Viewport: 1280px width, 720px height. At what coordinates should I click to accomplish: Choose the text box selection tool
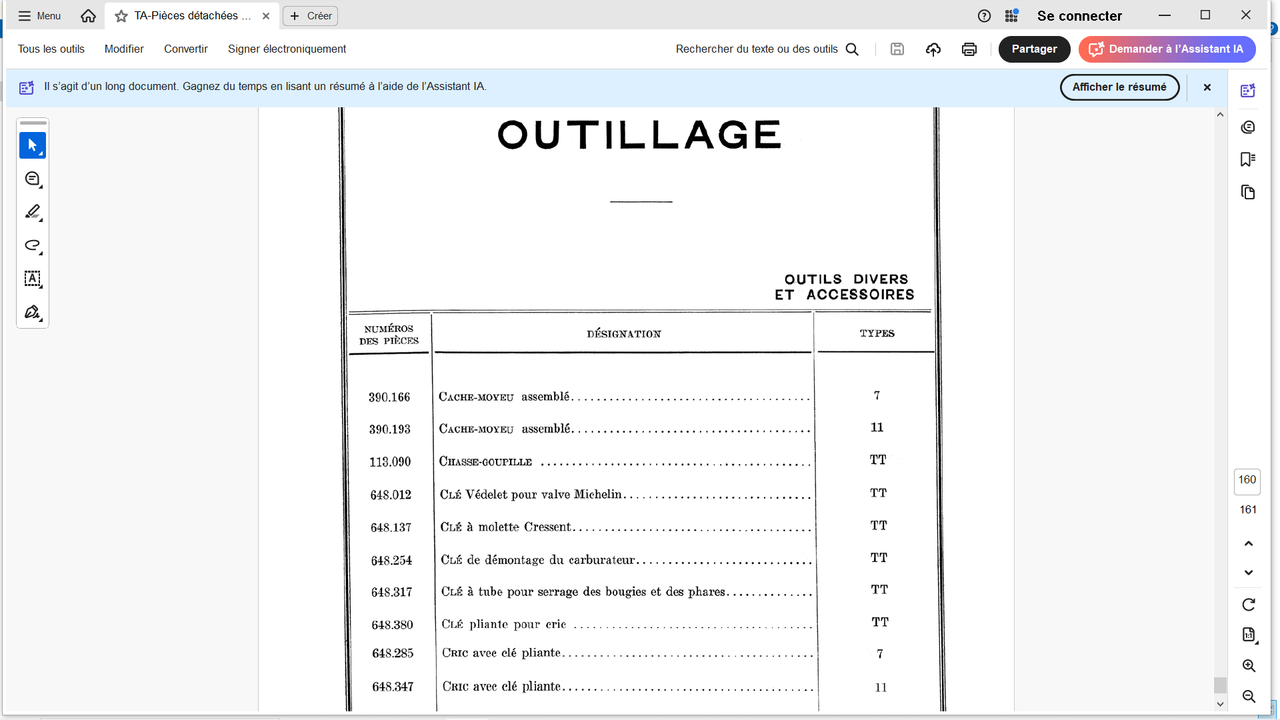coord(32,279)
